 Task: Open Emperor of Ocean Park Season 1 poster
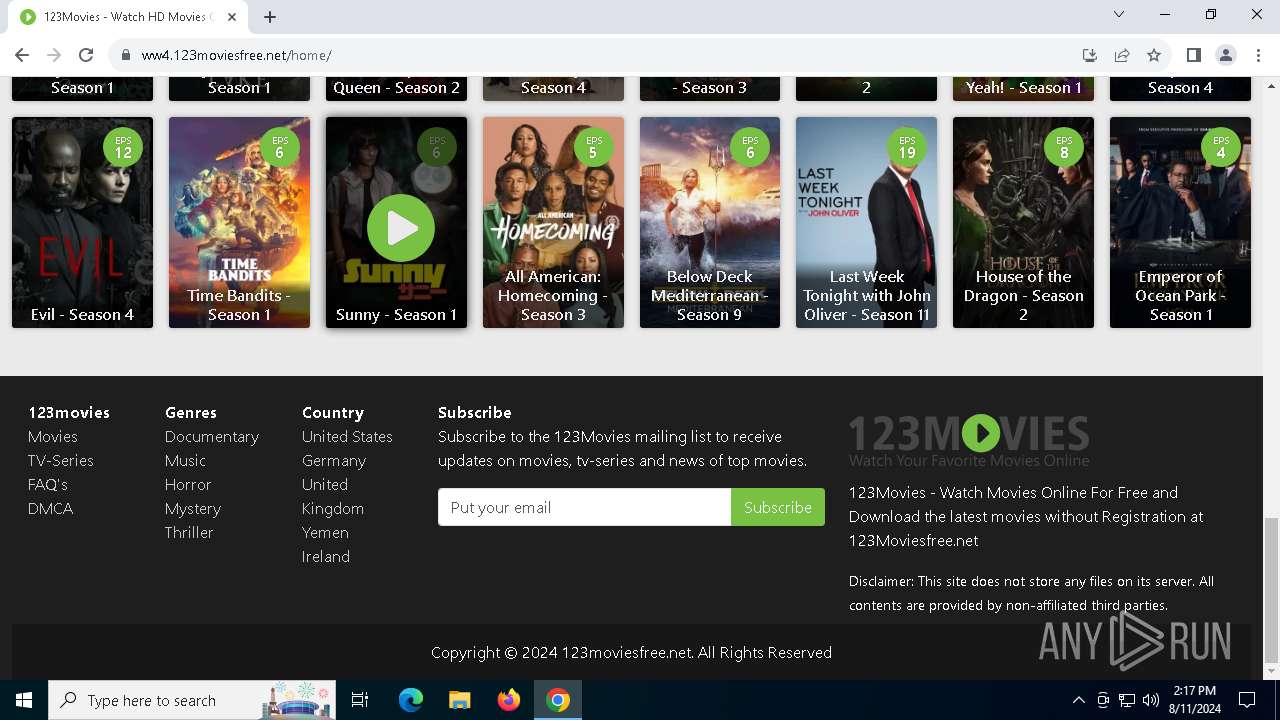(1180, 222)
